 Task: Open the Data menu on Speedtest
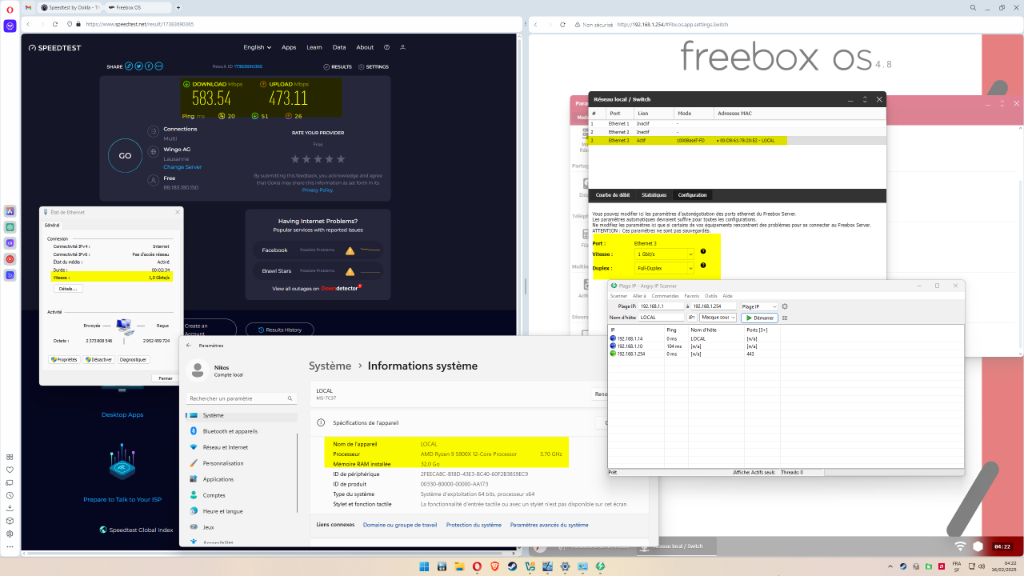click(x=339, y=47)
